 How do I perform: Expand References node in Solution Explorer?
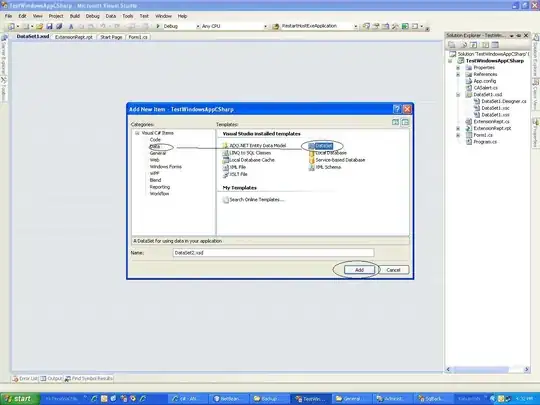coord(458,74)
